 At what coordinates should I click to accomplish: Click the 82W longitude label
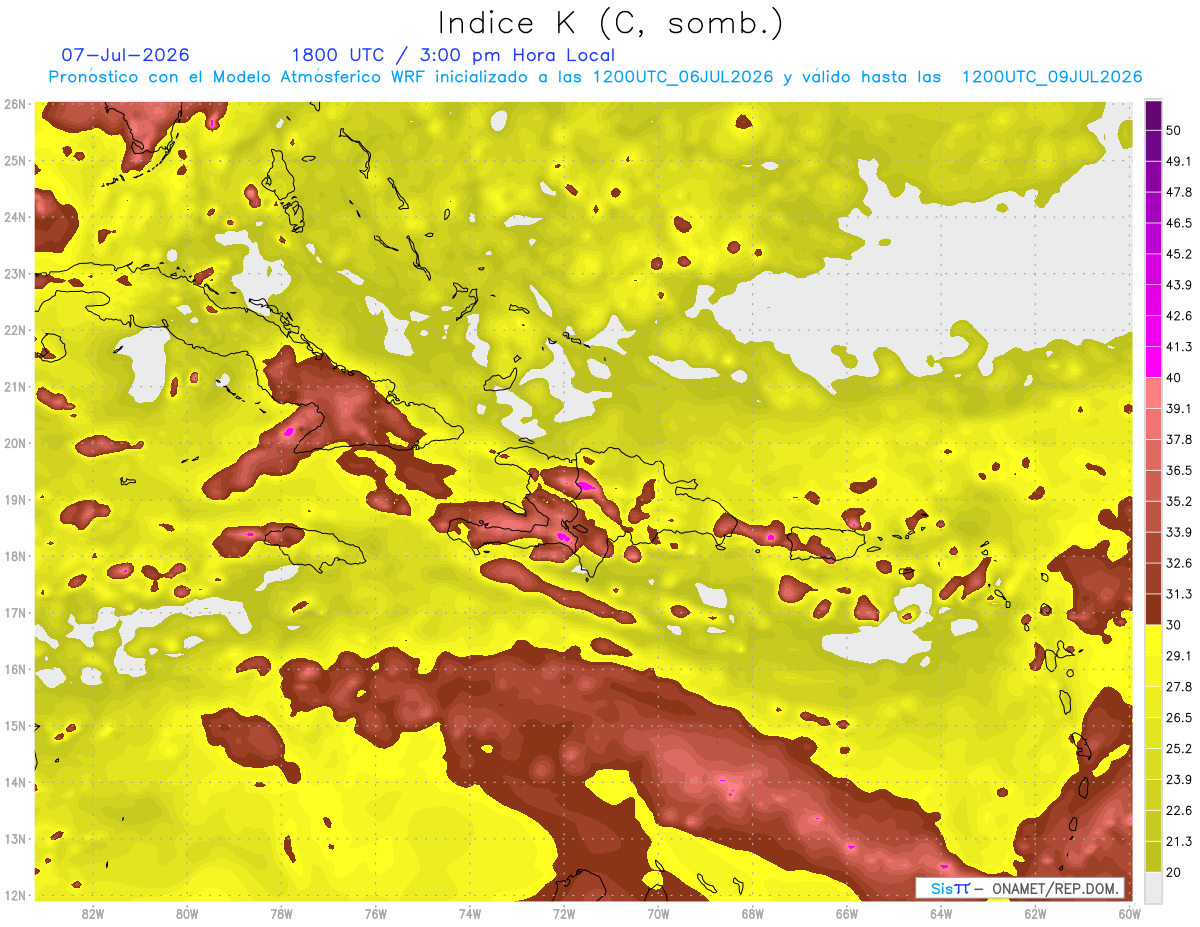(x=93, y=913)
